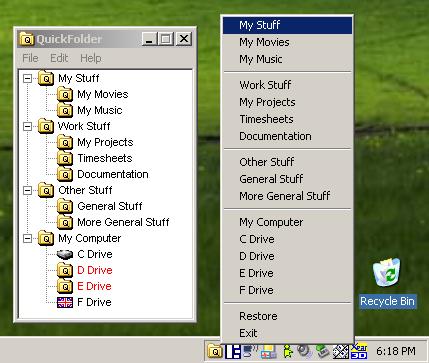Choose General Stuff in the popup menu
Screen dimensions: 429x363
287,179
